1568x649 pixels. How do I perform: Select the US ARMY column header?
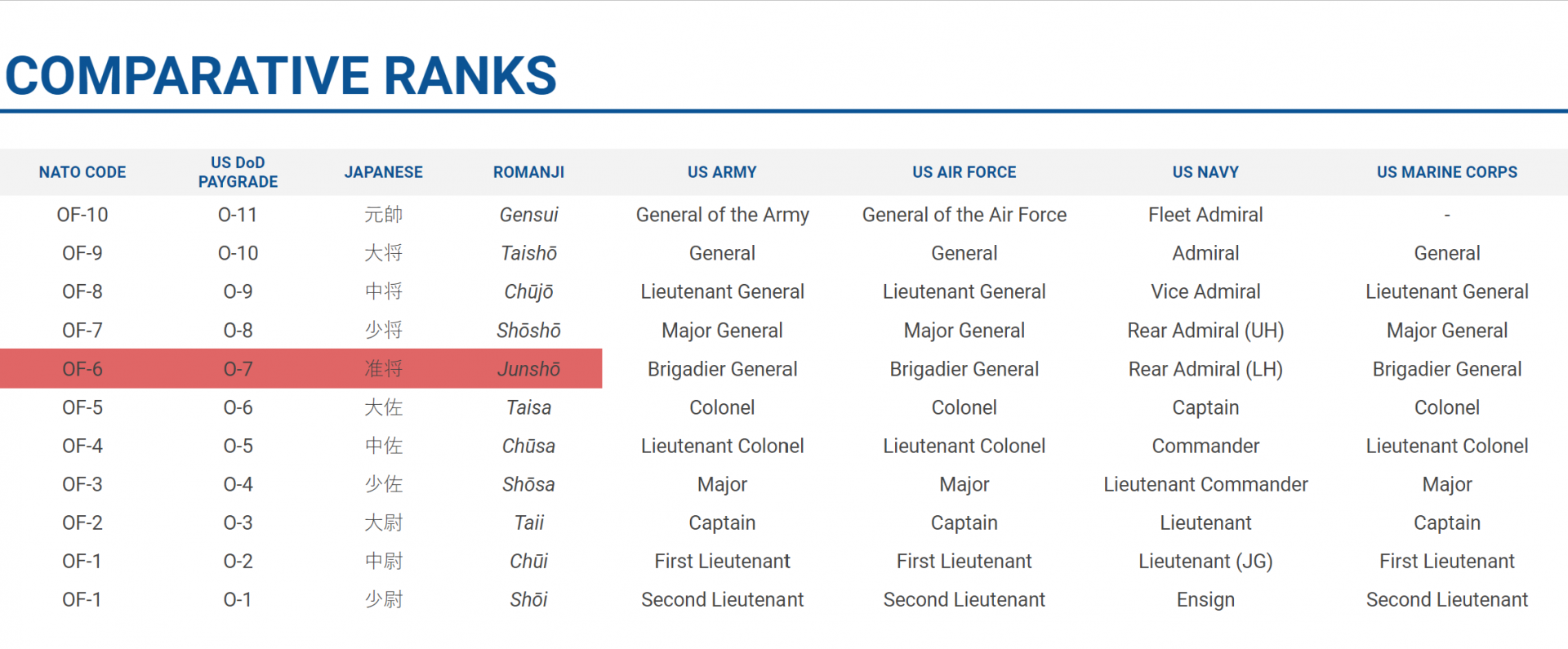click(x=722, y=172)
